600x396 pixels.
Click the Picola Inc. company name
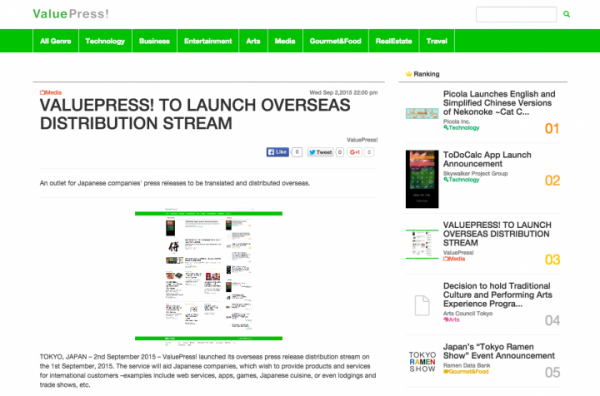456,122
